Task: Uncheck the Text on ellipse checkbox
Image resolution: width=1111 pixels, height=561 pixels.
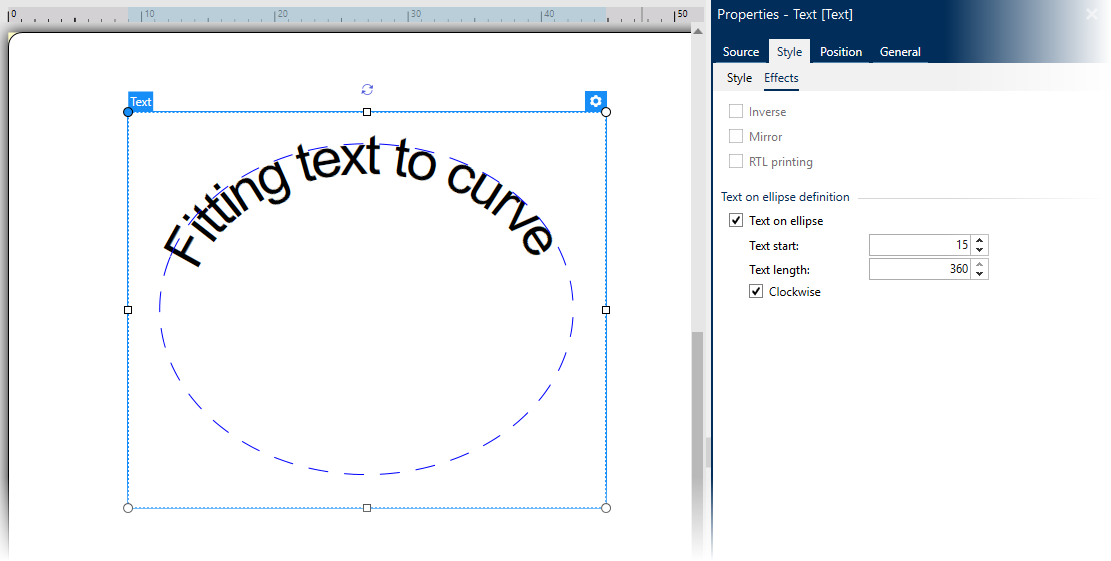Action: 736,221
